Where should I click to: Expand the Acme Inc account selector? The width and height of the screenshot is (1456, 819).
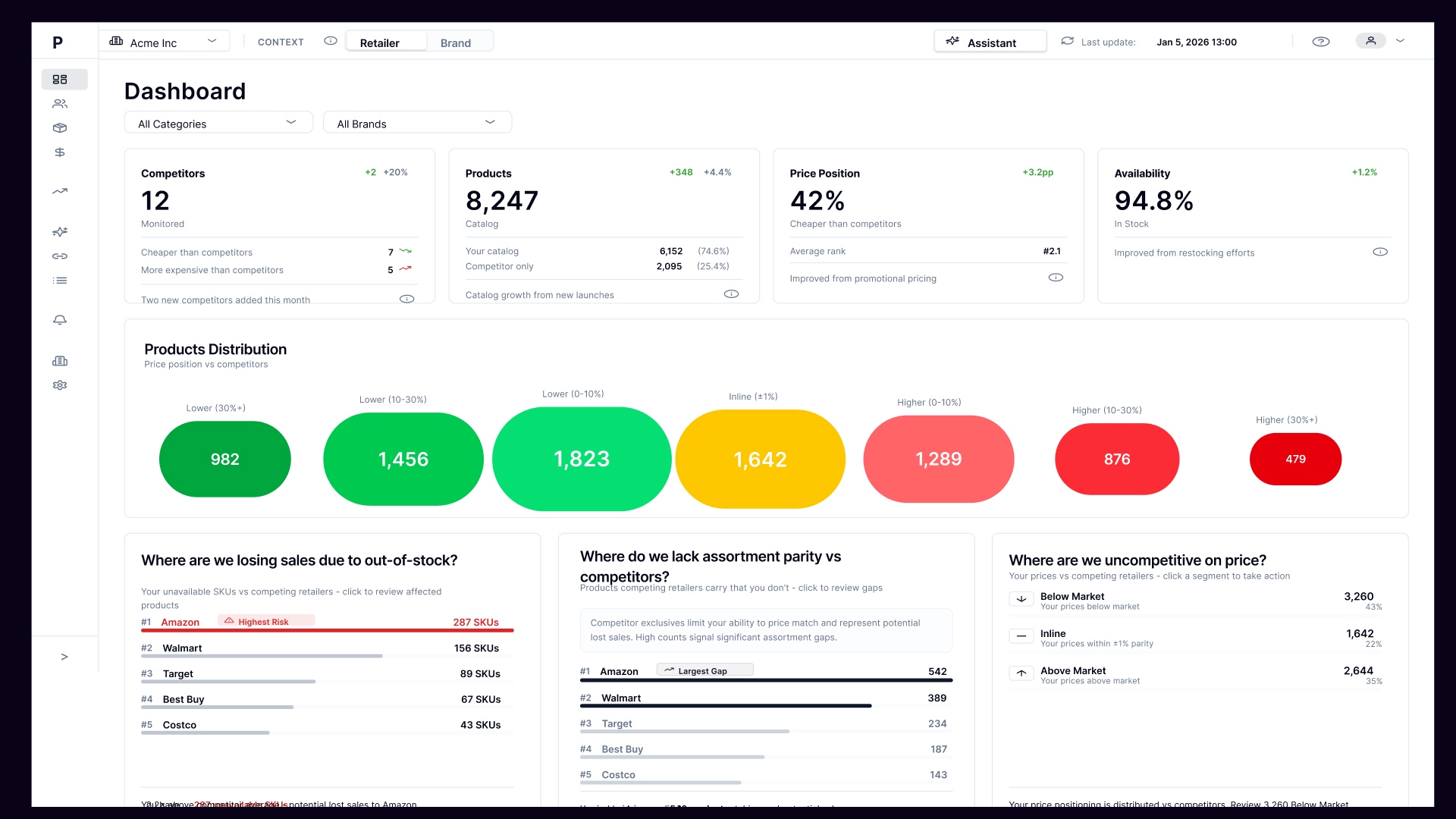[x=164, y=42]
